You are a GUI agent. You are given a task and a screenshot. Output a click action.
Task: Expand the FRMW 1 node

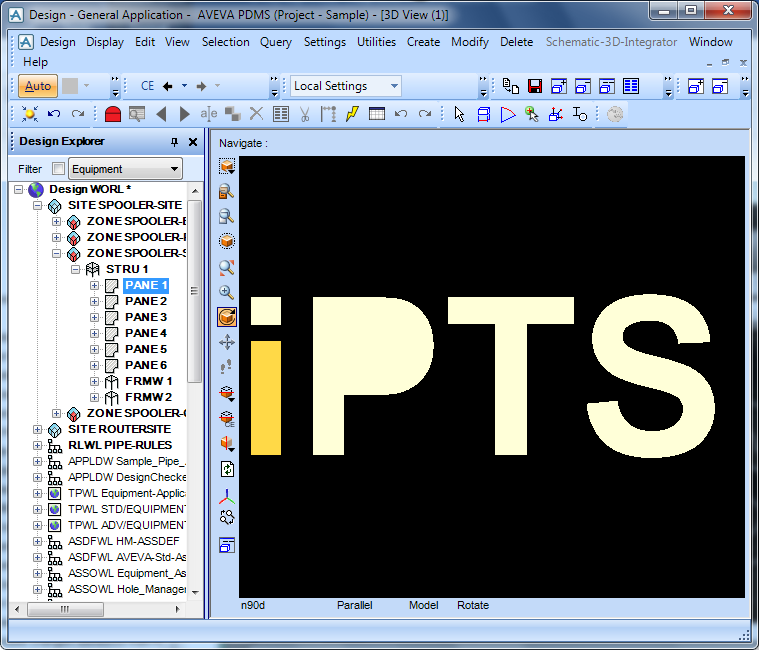pyautogui.click(x=94, y=381)
